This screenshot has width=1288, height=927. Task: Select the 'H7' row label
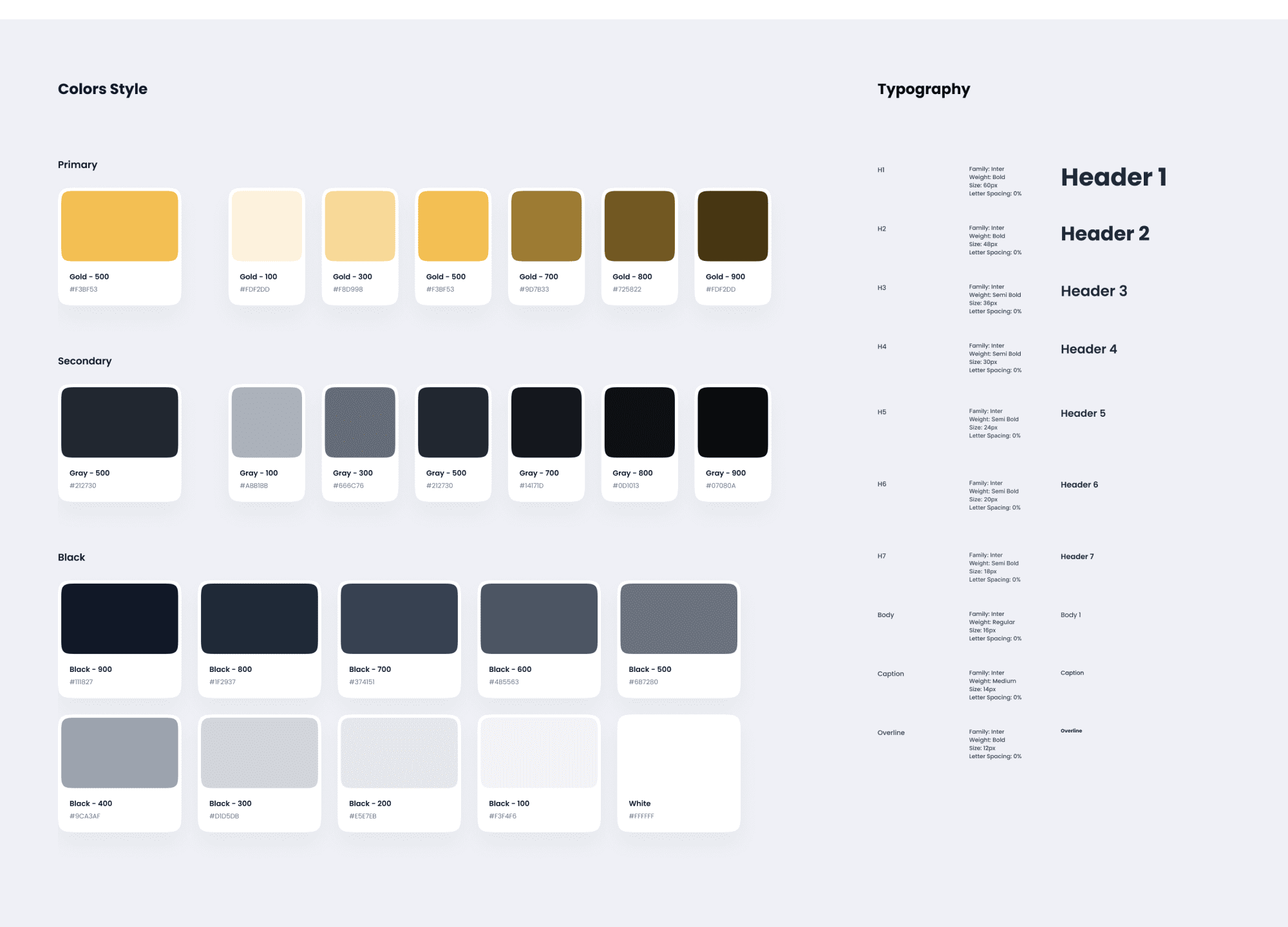click(882, 556)
